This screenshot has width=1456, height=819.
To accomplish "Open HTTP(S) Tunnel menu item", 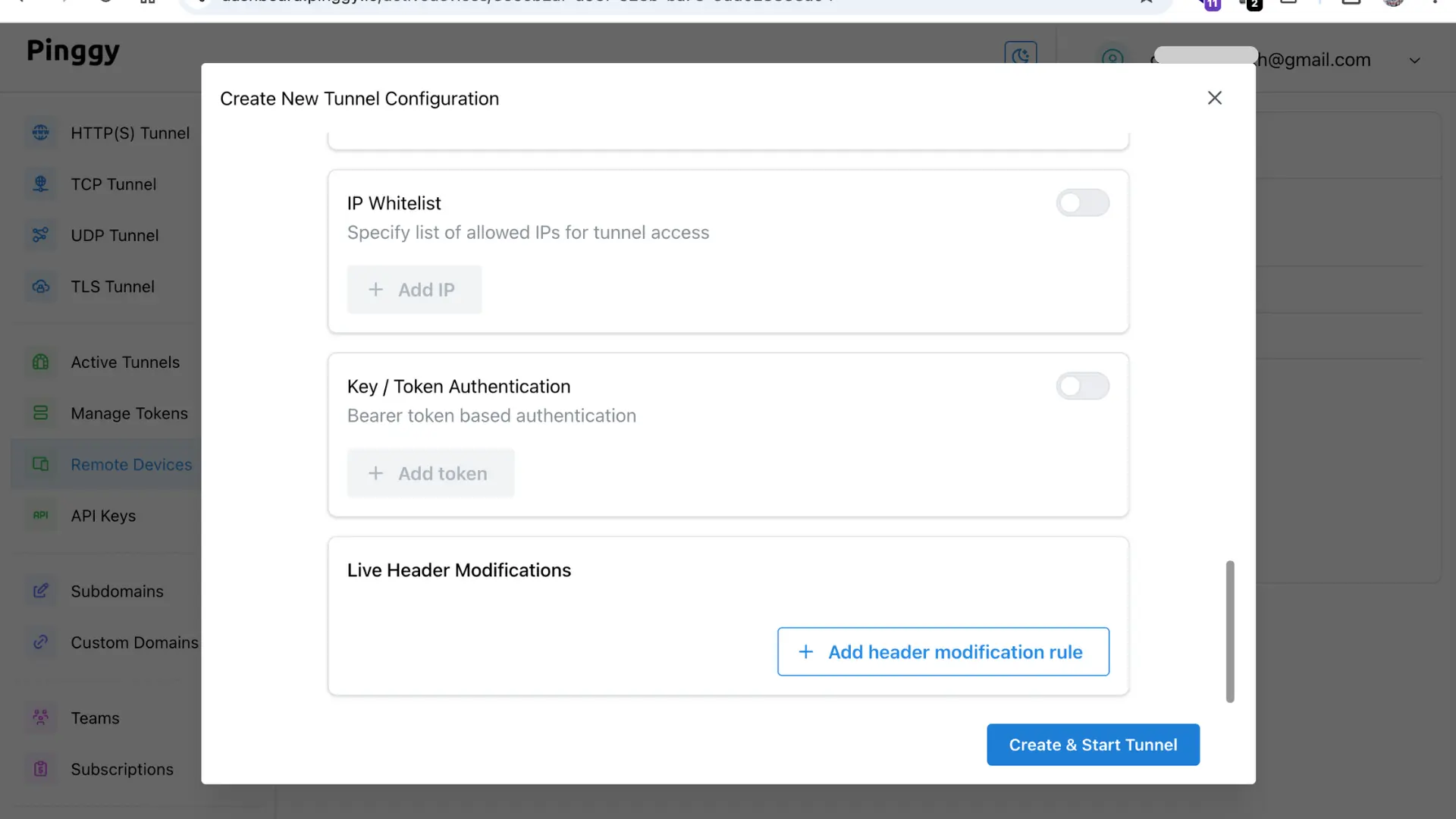I will point(107,133).
